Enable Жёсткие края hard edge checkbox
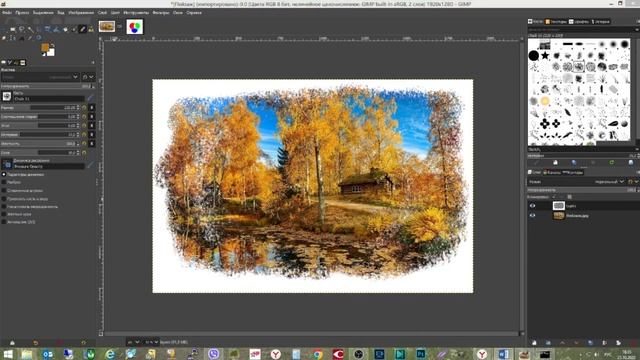640x360 pixels. coord(4,214)
